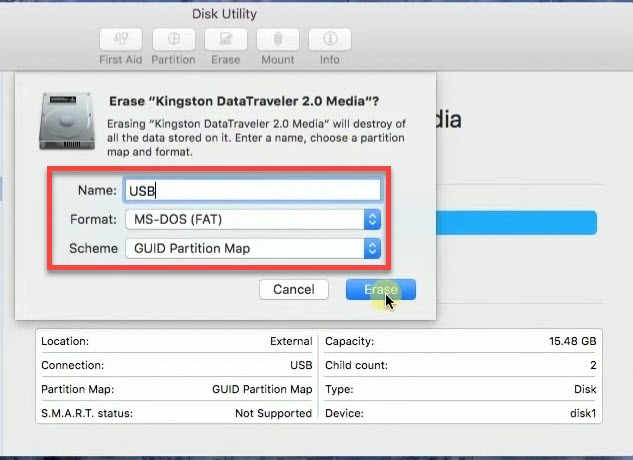Viewport: 633px width, 460px height.
Task: Open the Info toolbar icon
Action: (330, 39)
